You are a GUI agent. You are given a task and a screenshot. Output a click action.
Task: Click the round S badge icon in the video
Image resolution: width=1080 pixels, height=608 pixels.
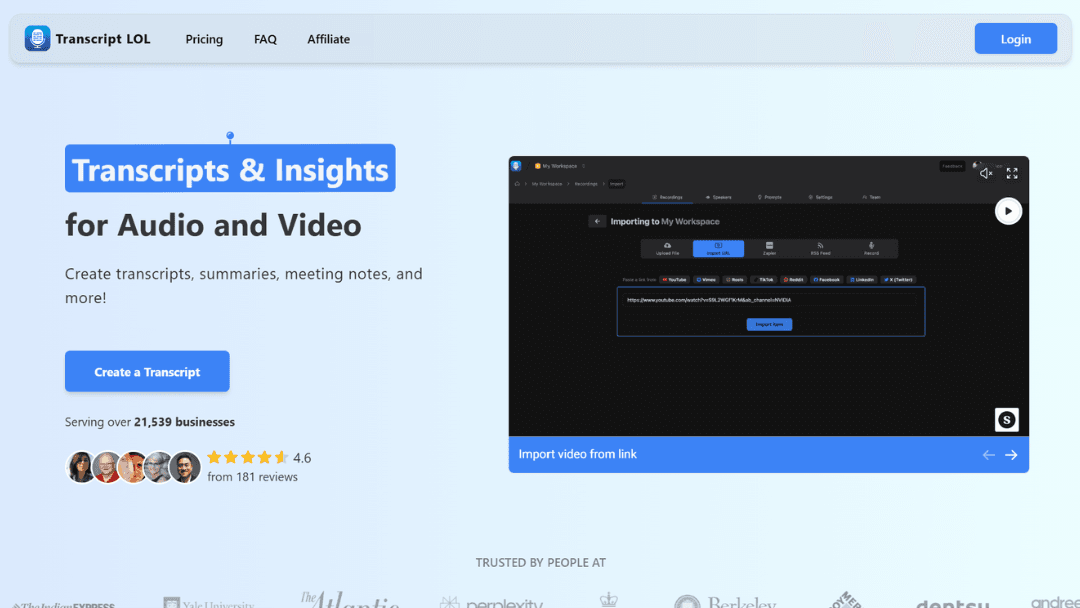click(x=1006, y=420)
